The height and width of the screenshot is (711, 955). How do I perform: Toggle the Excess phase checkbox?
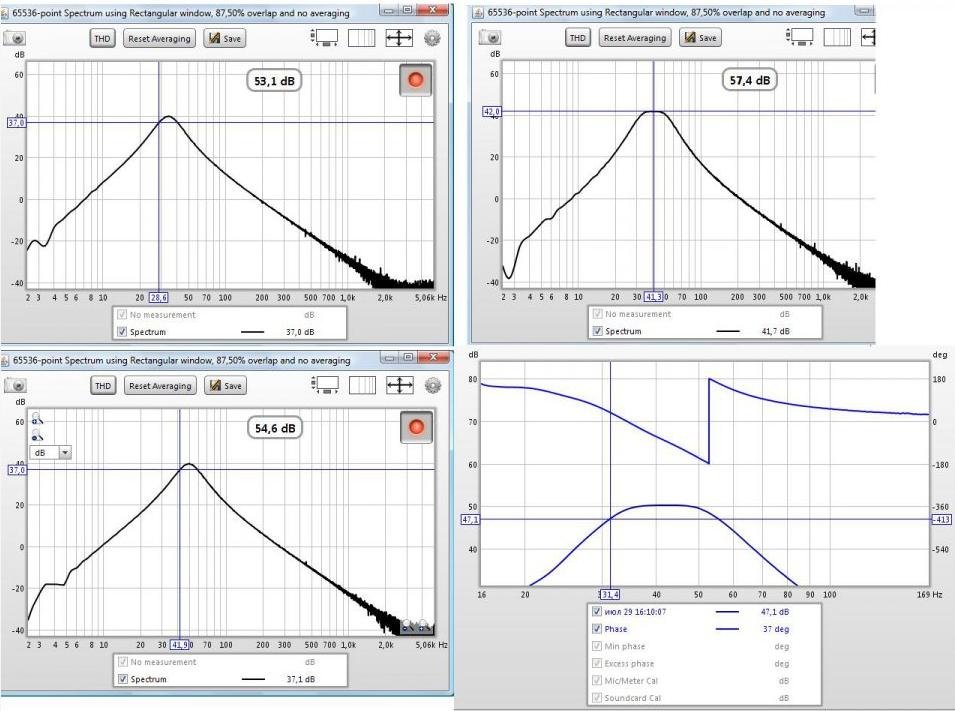597,663
